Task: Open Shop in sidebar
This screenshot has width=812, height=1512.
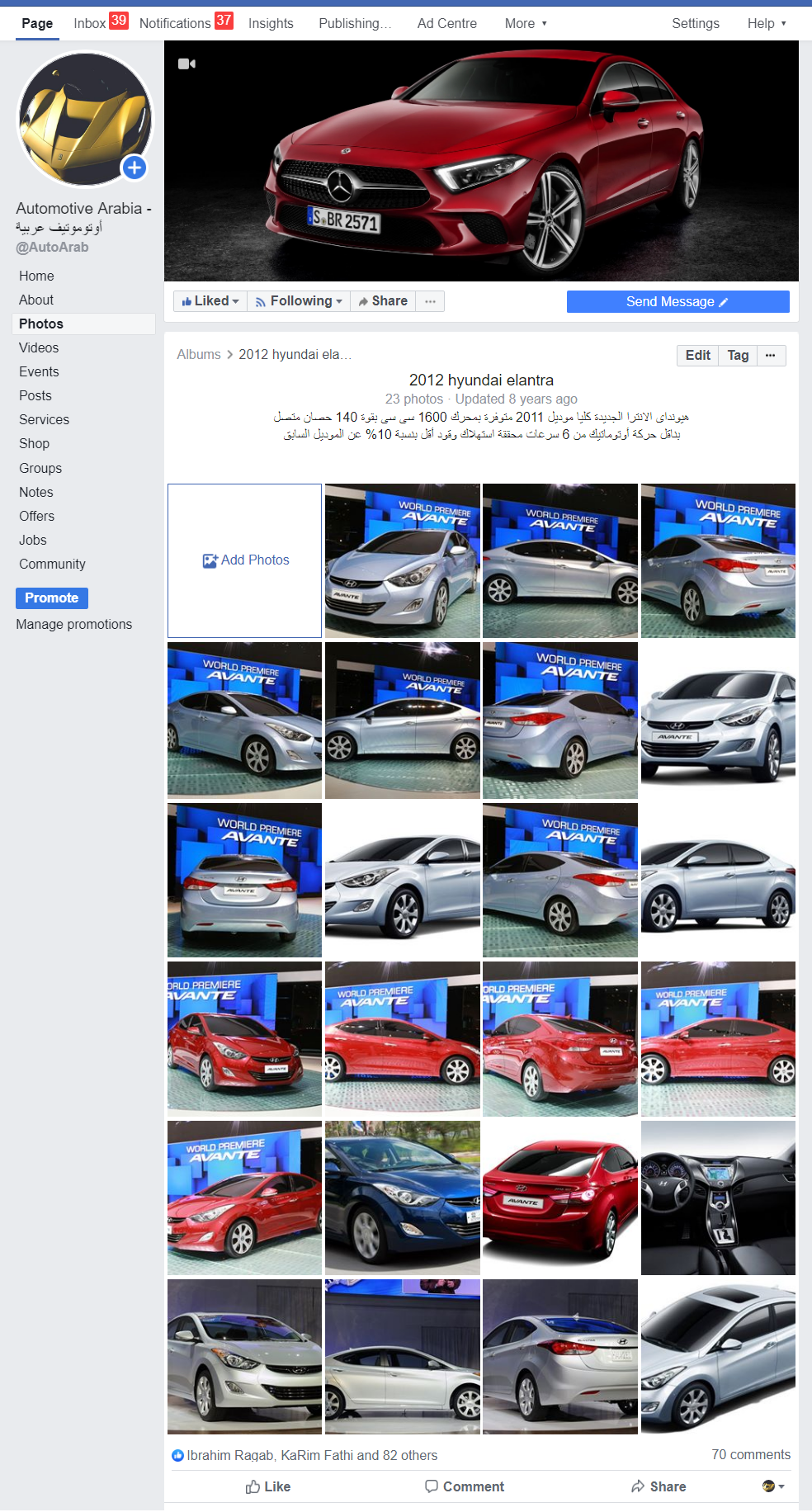Action: point(34,443)
